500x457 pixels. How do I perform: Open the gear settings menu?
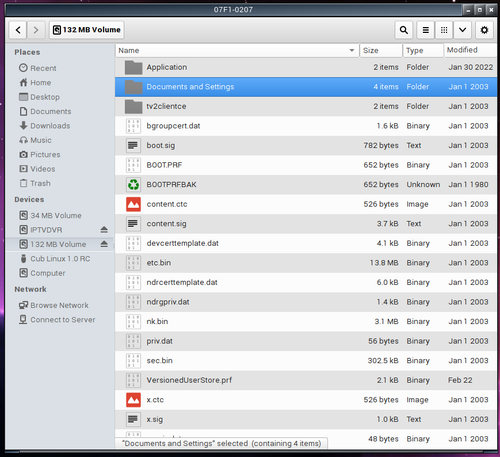[484, 30]
